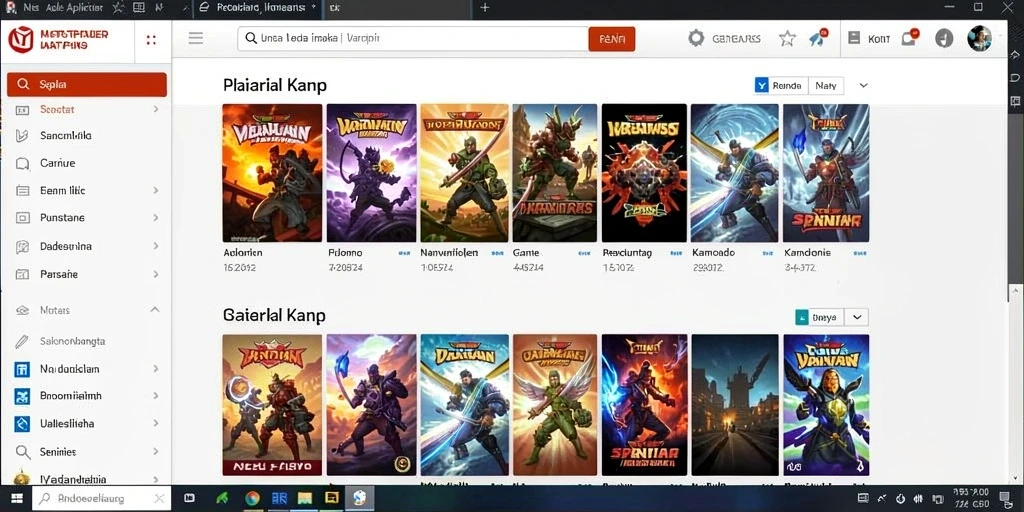This screenshot has height=512, width=1024.
Task: Expand the Scootat sidebar chevron
Action: 155,110
